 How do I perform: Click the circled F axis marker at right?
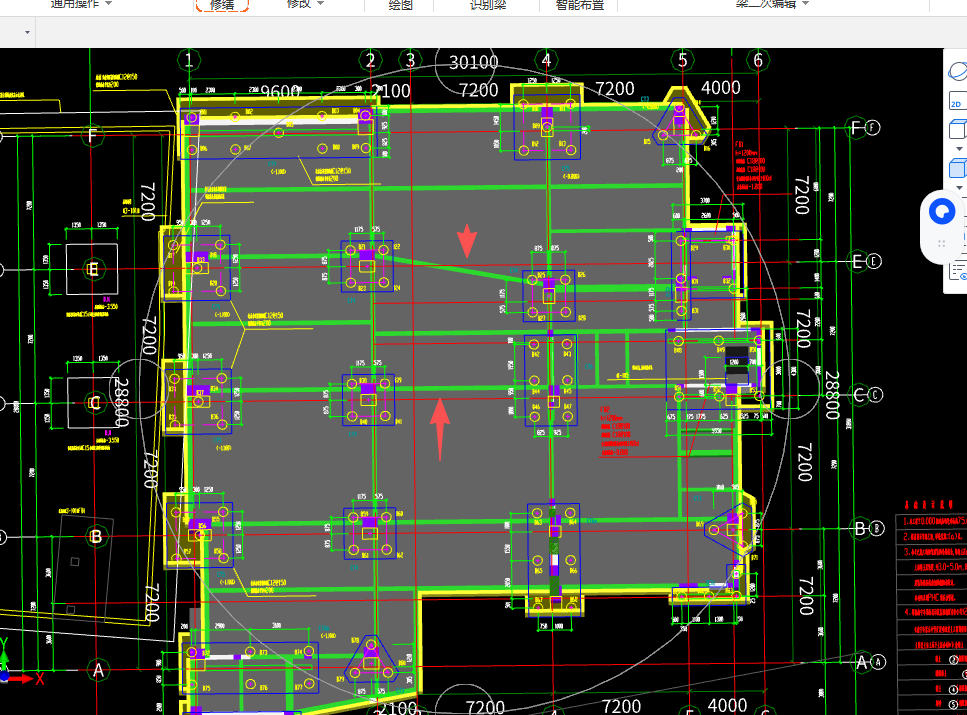pos(873,128)
